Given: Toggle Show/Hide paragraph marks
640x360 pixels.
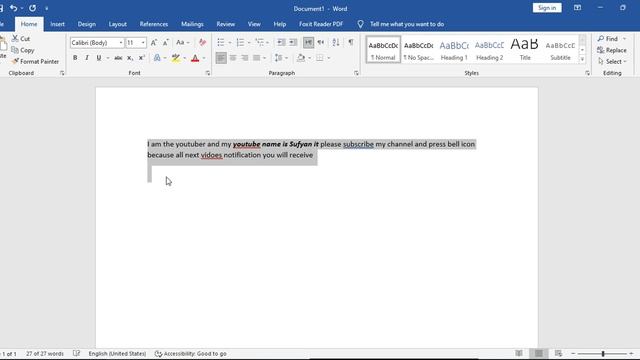Looking at the screenshot, I should [351, 42].
